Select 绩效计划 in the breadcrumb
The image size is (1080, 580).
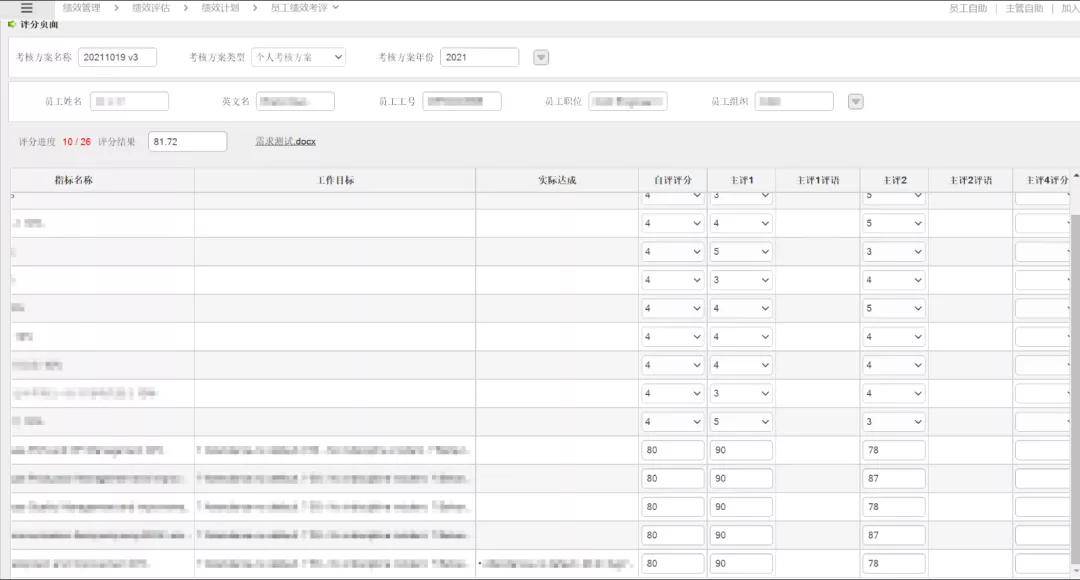[220, 8]
